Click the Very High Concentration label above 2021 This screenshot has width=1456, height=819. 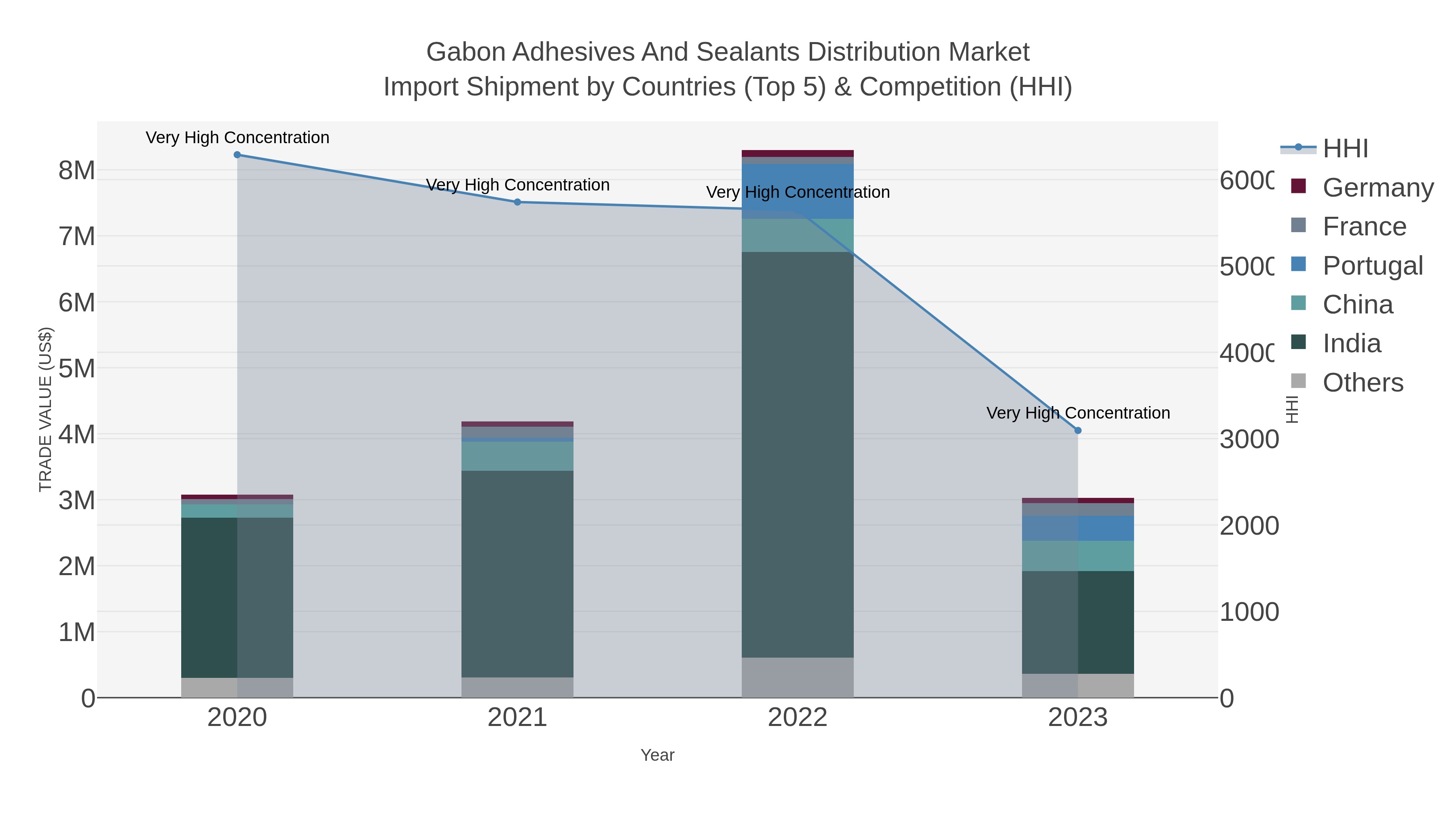(x=517, y=185)
